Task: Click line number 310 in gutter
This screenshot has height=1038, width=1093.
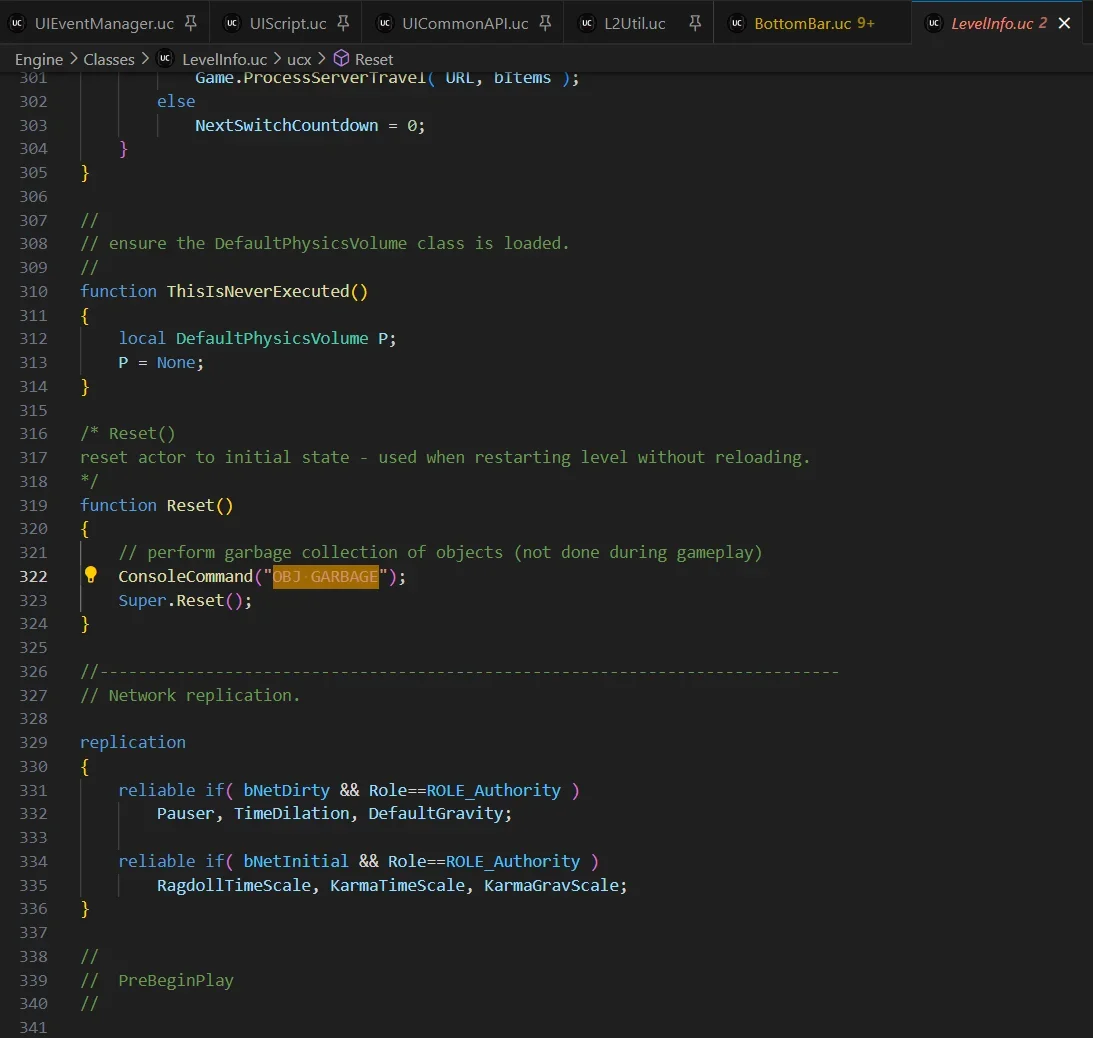Action: pyautogui.click(x=33, y=291)
